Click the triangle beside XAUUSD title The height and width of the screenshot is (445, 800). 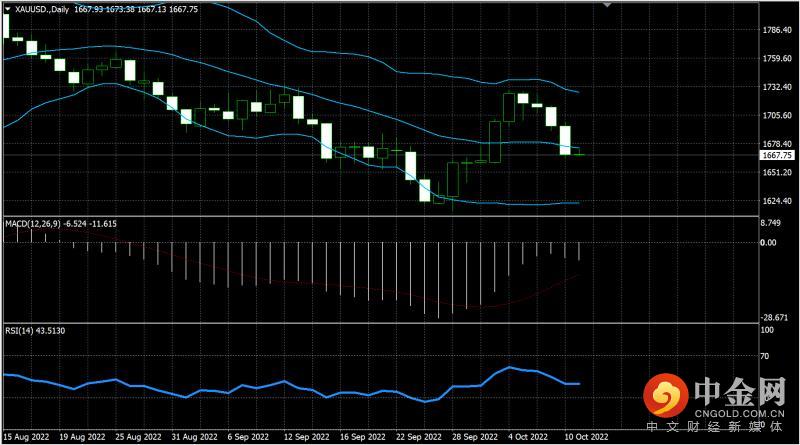(x=7, y=9)
